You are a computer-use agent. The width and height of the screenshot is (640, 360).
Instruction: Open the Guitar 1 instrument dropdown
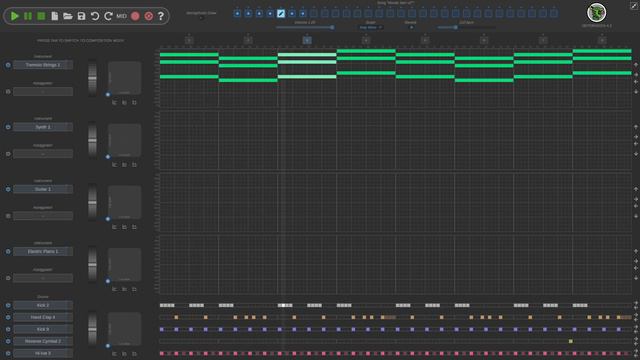[x=43, y=189]
